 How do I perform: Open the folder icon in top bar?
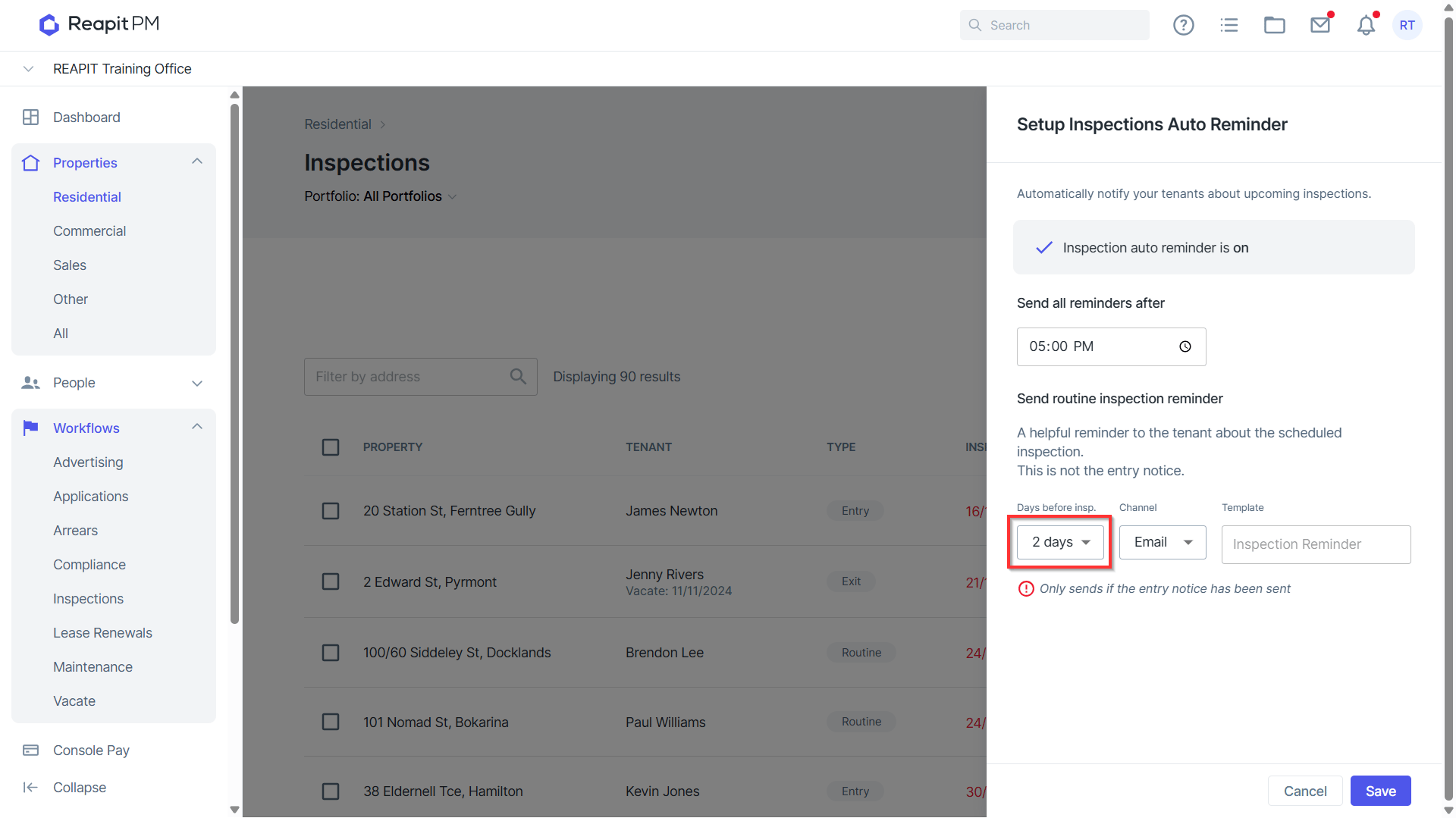tap(1274, 25)
